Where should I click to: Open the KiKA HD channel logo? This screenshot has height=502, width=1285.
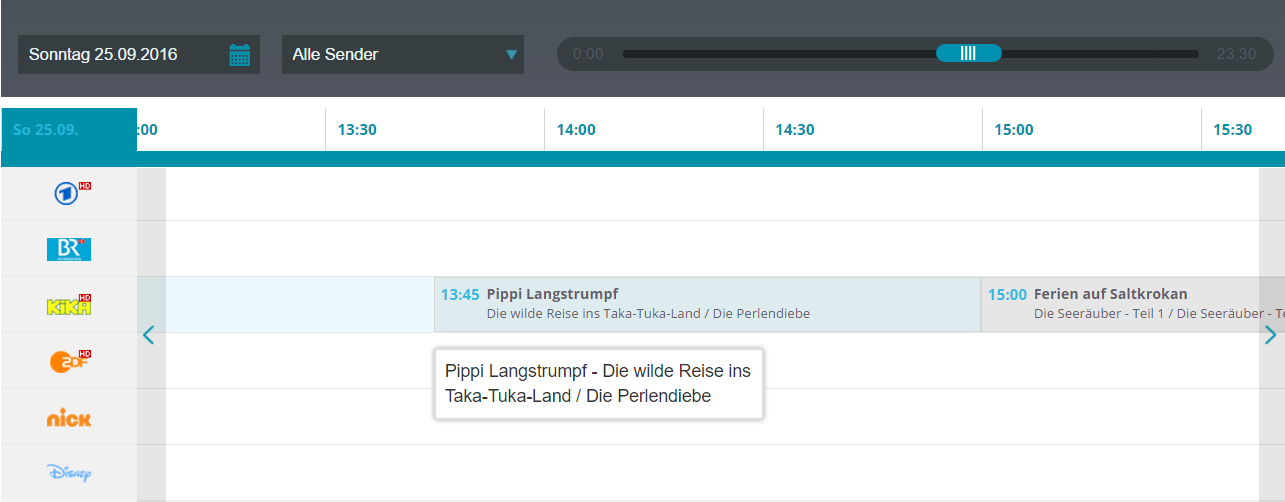(69, 305)
